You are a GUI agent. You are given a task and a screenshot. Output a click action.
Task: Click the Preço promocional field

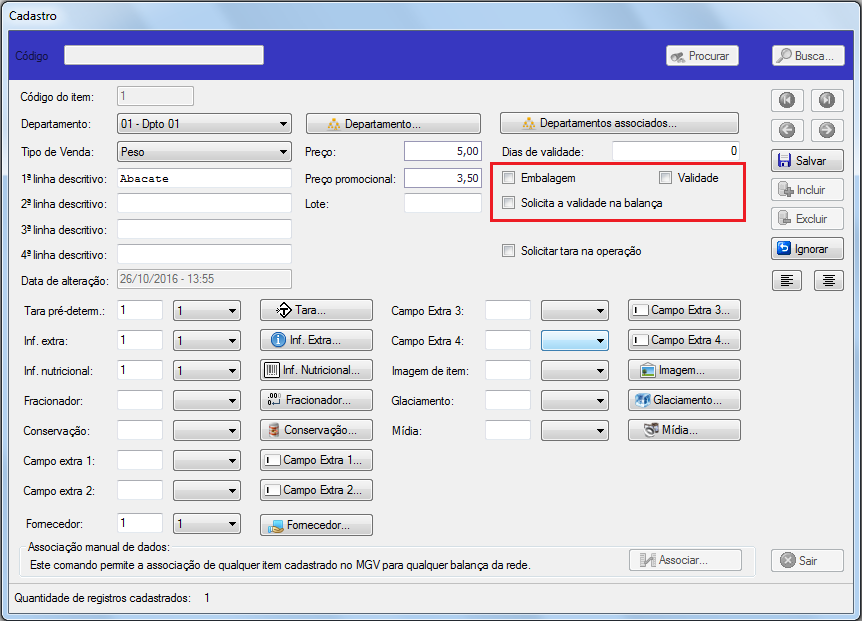coord(443,178)
